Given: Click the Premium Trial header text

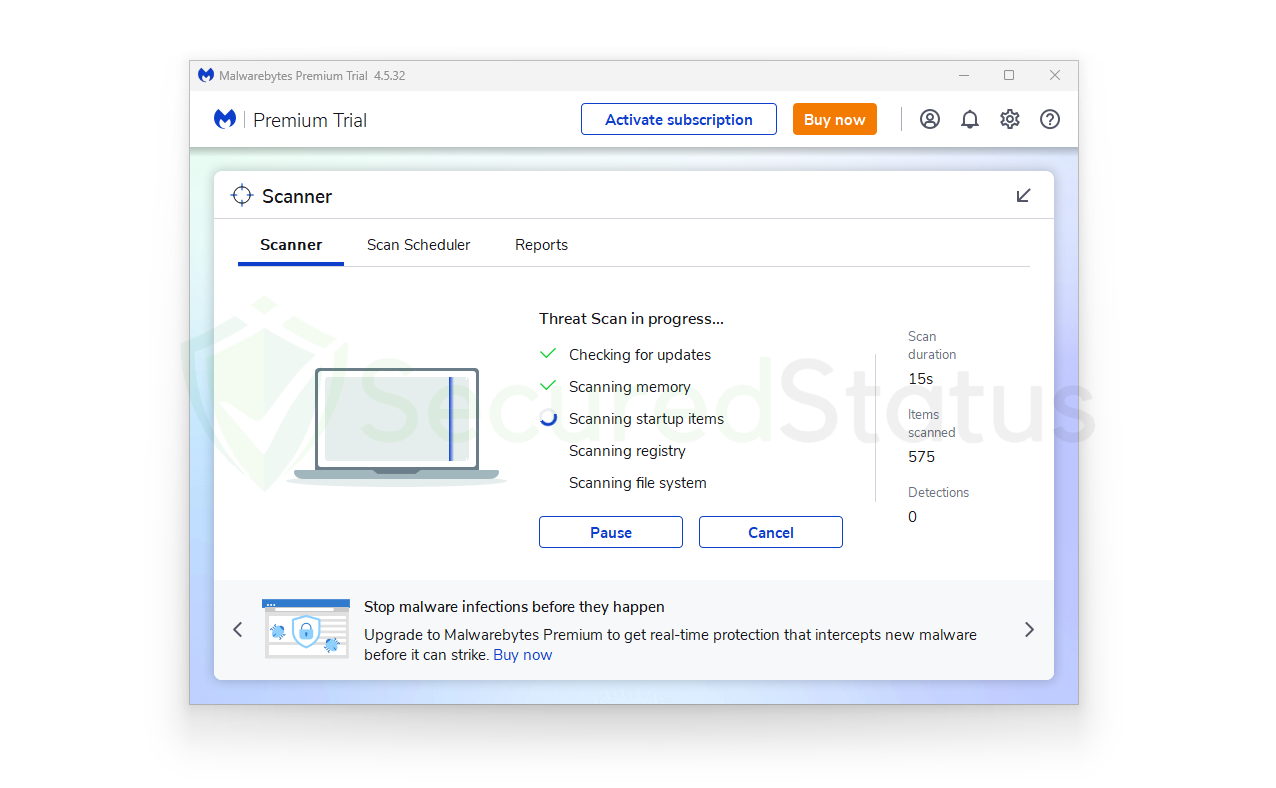Looking at the screenshot, I should [310, 120].
